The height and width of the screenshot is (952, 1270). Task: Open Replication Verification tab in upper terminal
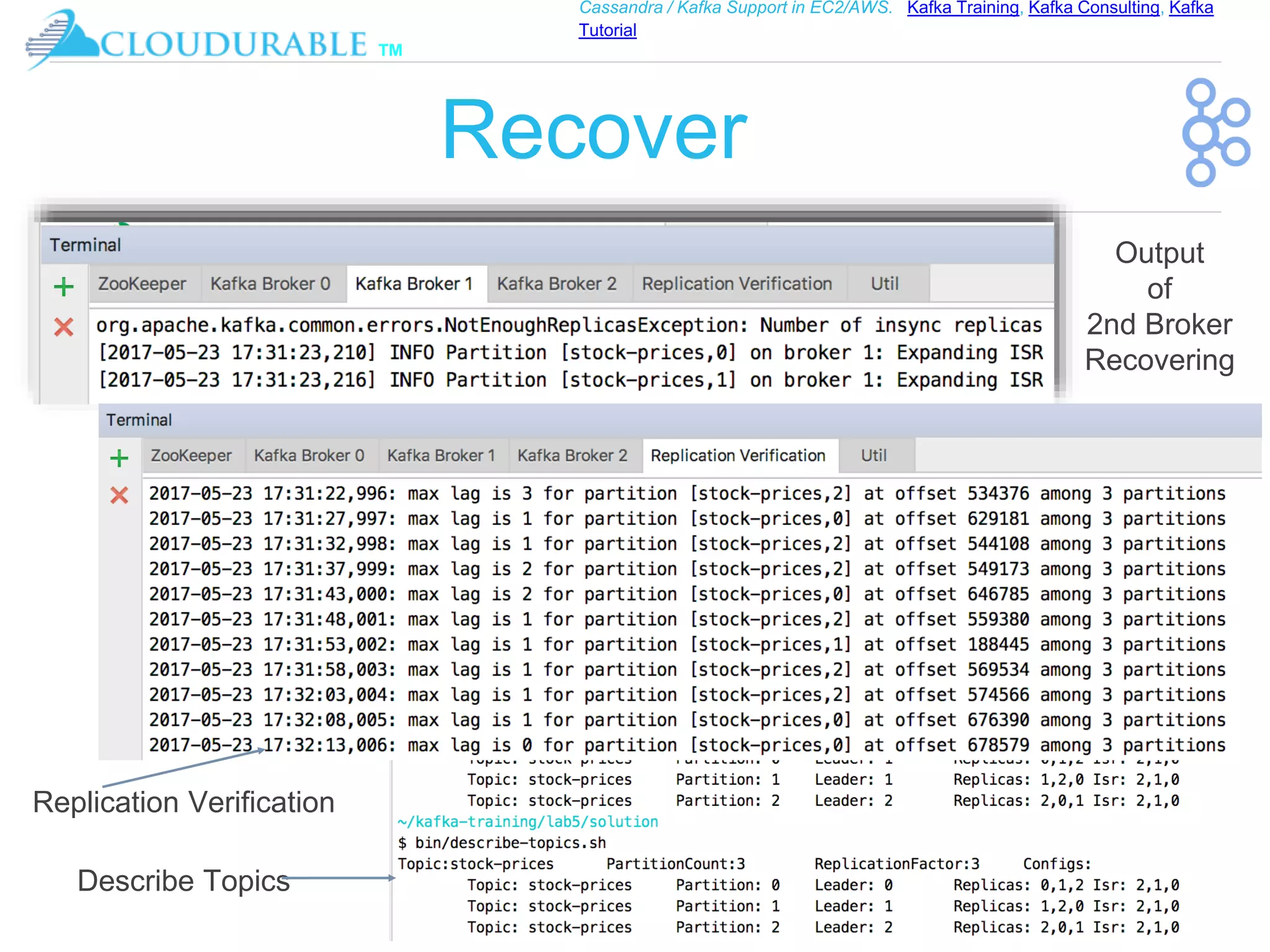click(x=737, y=284)
